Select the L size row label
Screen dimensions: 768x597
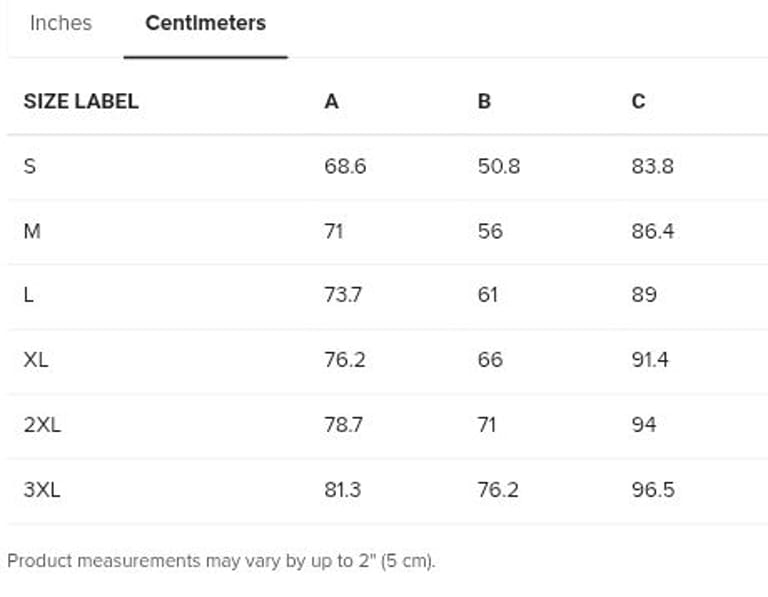(x=28, y=295)
